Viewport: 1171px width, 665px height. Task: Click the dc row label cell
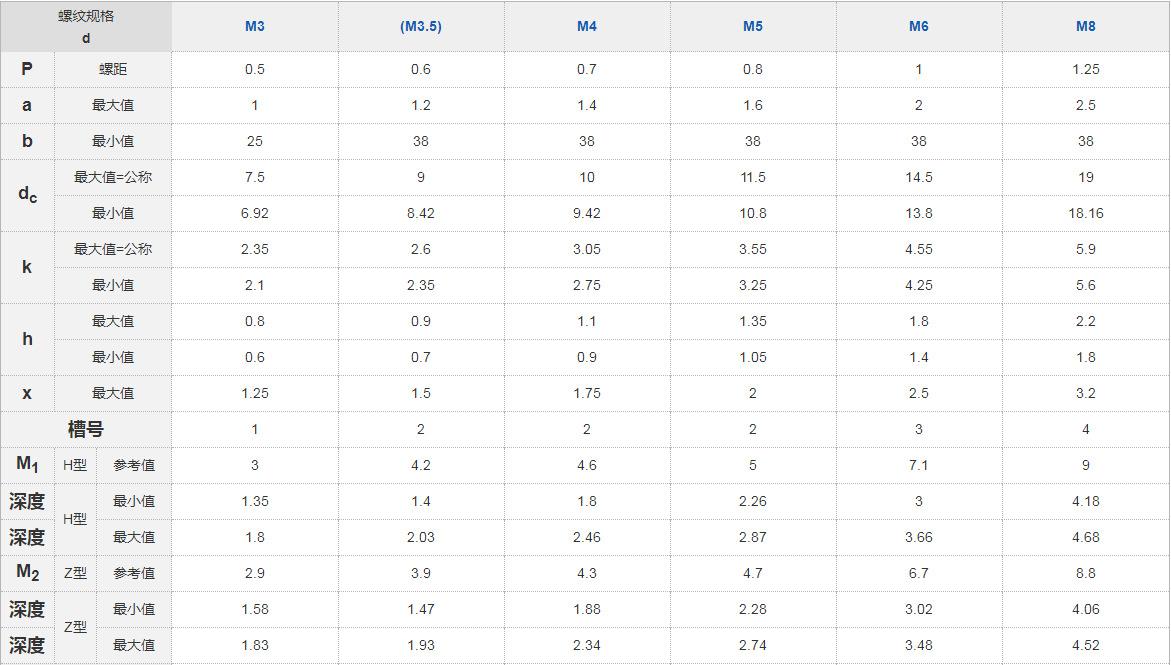tap(27, 195)
